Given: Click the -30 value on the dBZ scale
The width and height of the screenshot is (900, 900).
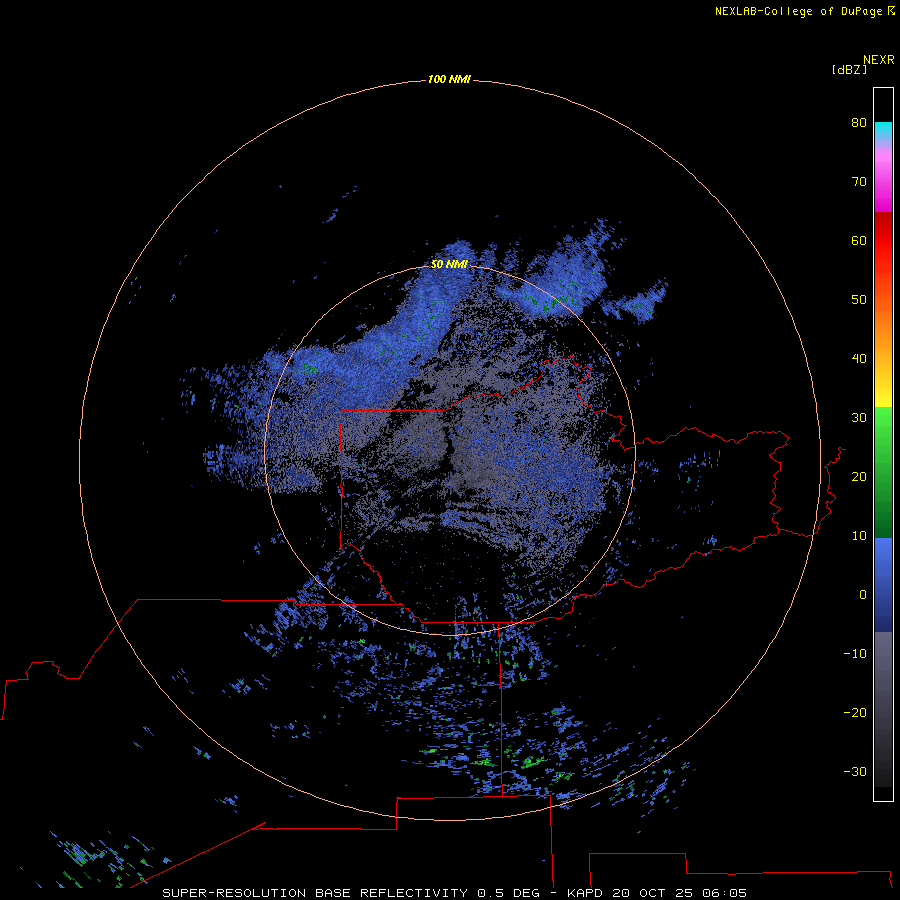Looking at the screenshot, I should 855,771.
